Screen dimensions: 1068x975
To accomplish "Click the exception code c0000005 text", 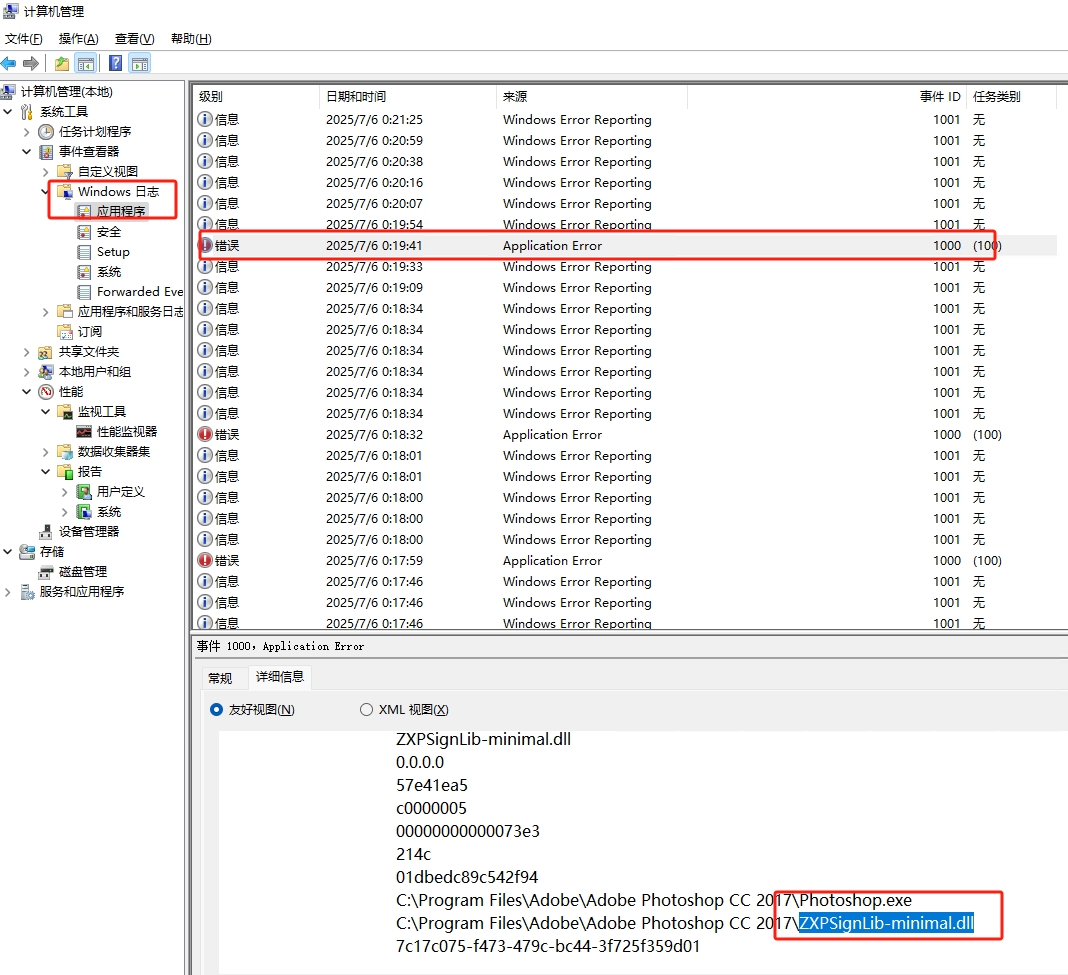I will tap(431, 808).
